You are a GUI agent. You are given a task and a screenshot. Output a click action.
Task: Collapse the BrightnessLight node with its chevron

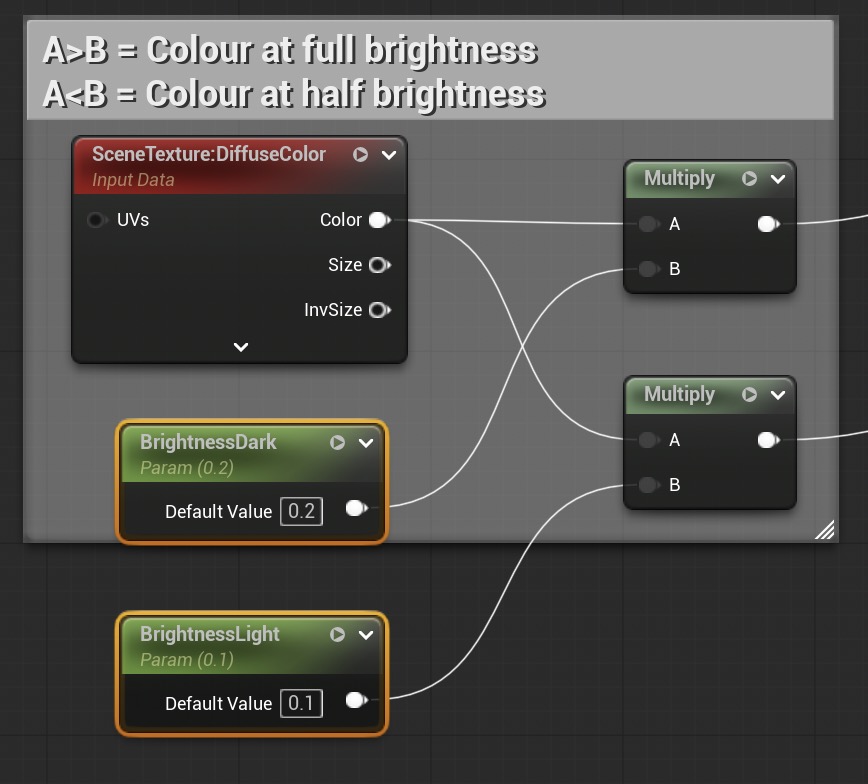click(x=366, y=635)
